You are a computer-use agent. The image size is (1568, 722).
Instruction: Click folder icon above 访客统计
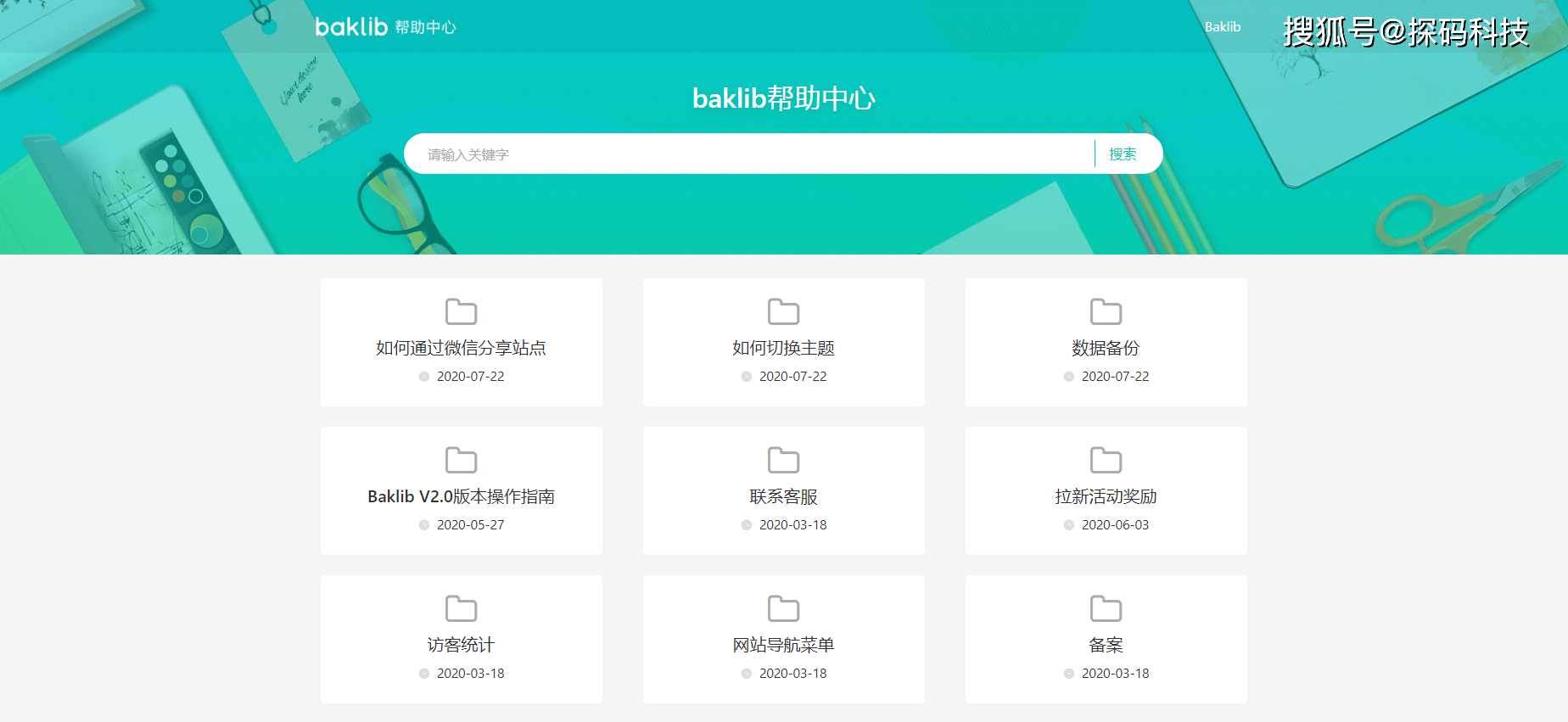[461, 608]
